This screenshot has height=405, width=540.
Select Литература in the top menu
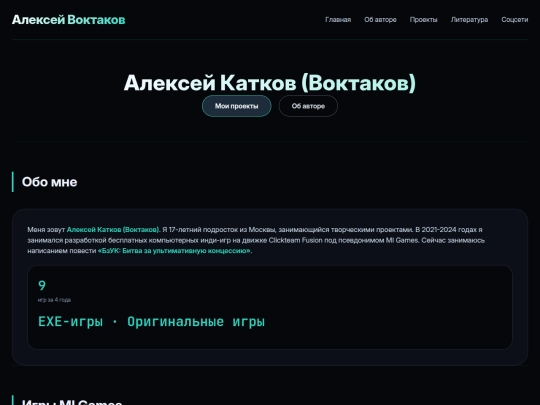pos(469,20)
